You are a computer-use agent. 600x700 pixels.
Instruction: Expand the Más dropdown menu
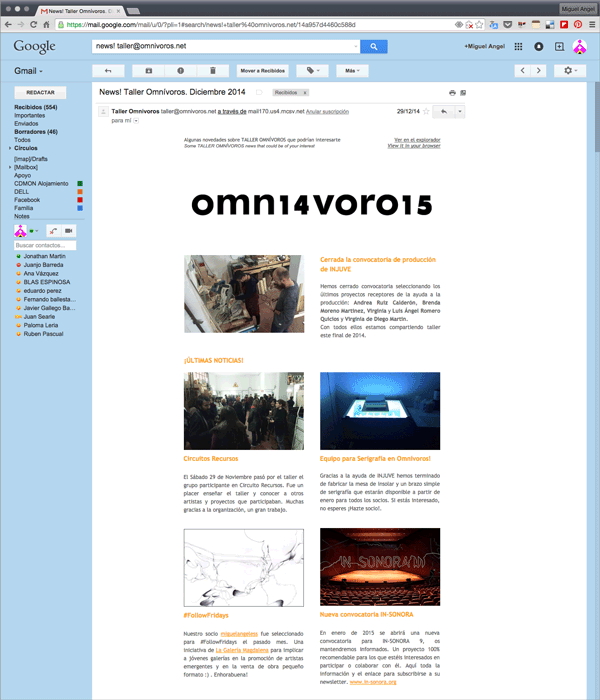(351, 71)
